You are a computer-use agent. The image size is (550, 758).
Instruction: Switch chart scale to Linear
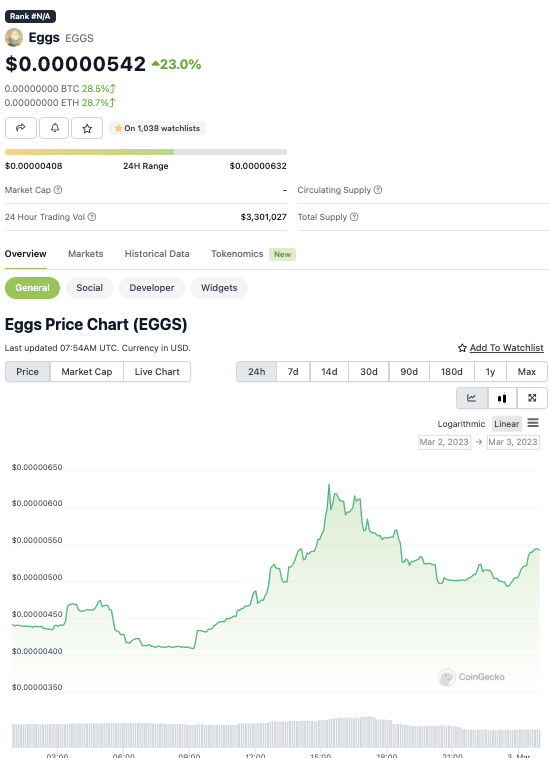coord(507,424)
